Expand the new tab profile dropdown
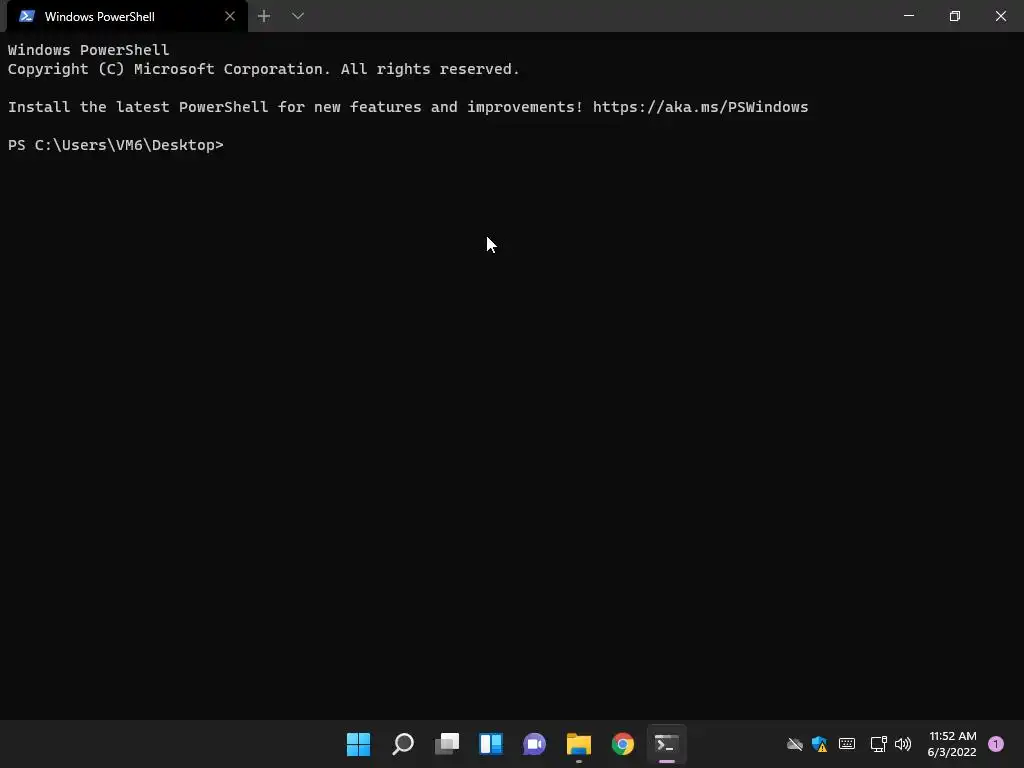The width and height of the screenshot is (1024, 768). 298,16
